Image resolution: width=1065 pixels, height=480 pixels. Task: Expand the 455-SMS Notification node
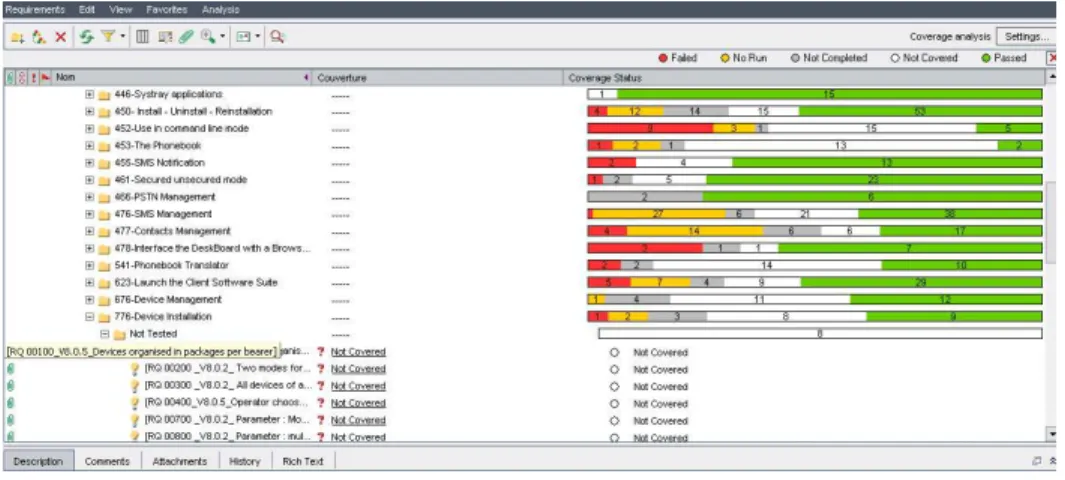[90, 163]
